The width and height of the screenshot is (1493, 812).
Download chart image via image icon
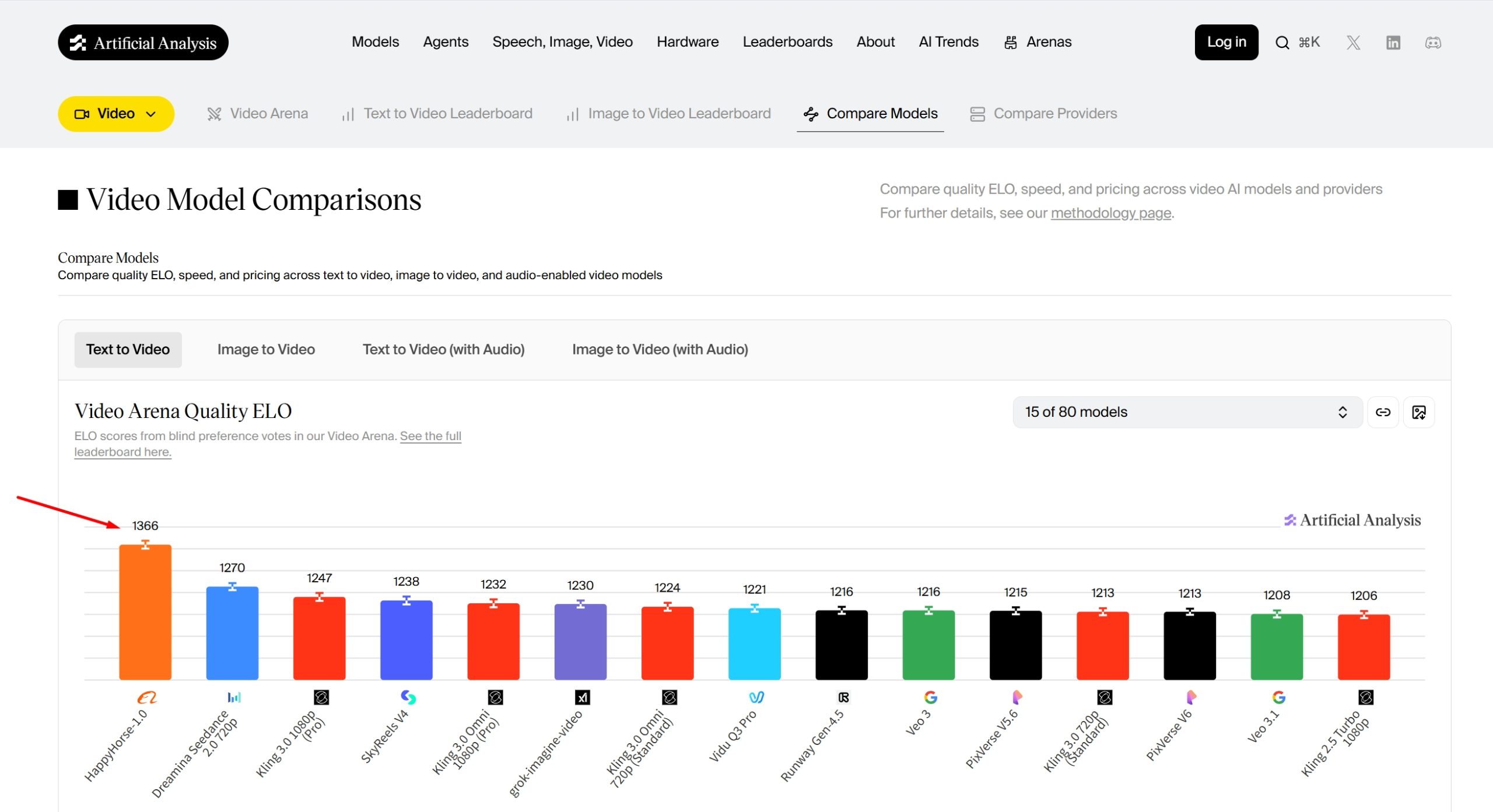pyautogui.click(x=1418, y=412)
